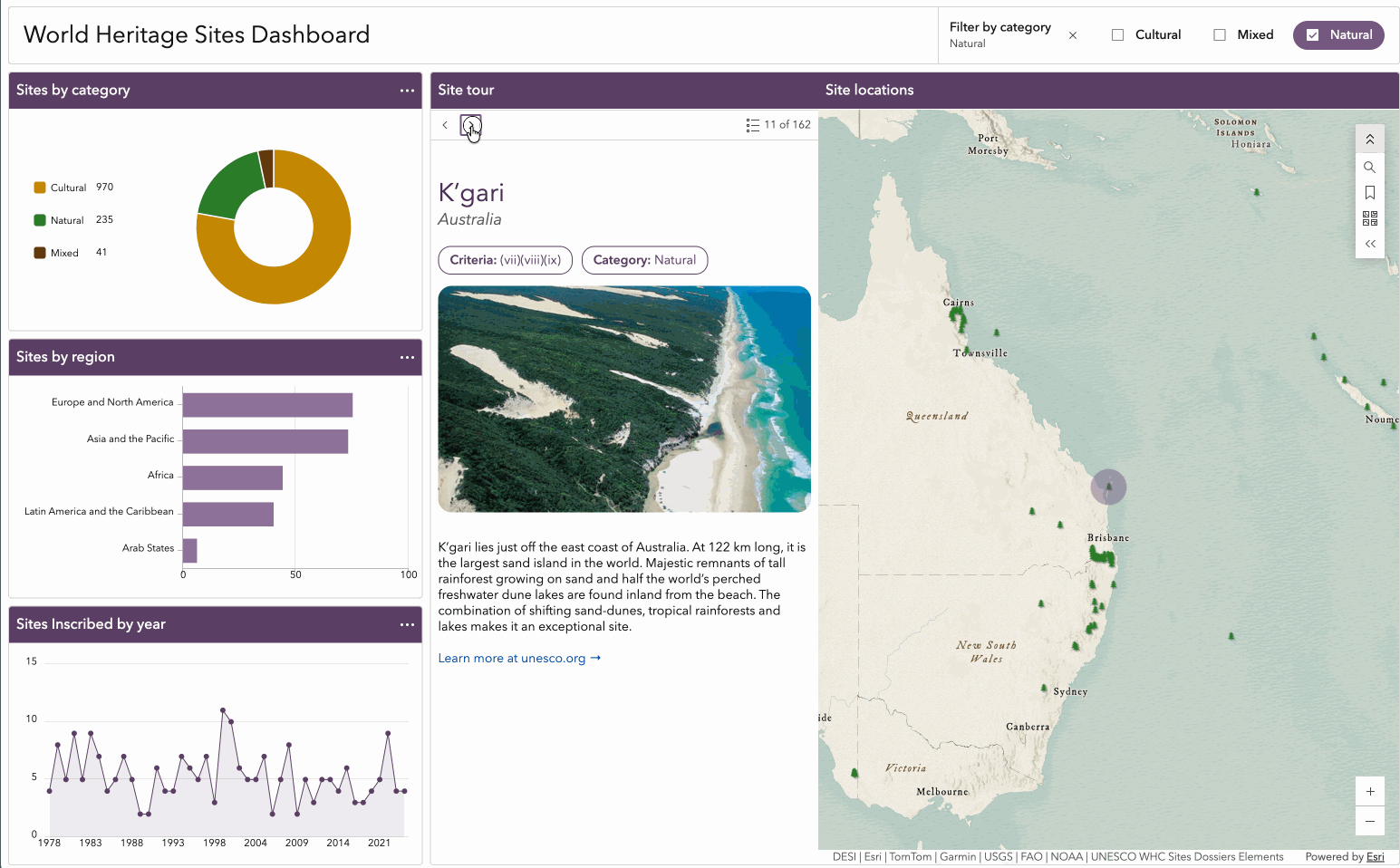This screenshot has height=868, width=1400.
Task: Open the Sites by category options menu
Action: point(407,91)
